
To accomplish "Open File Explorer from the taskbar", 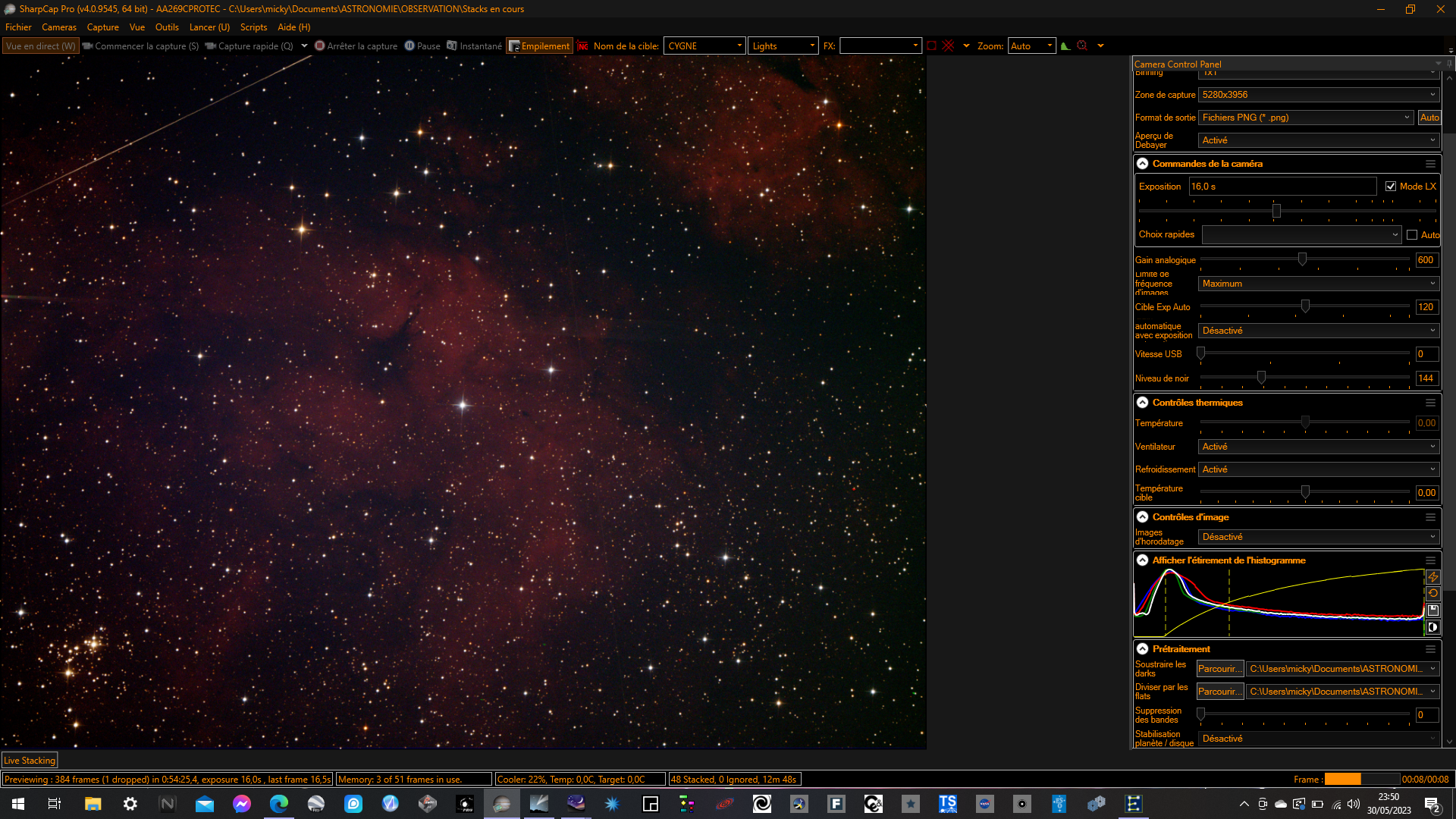I will click(x=93, y=804).
